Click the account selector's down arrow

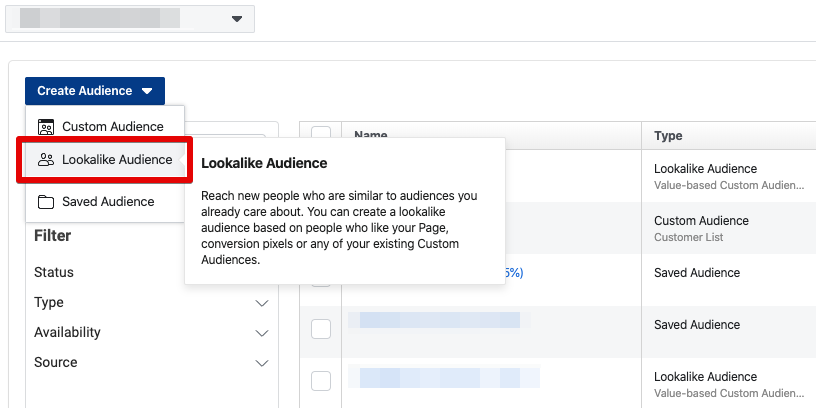237,19
